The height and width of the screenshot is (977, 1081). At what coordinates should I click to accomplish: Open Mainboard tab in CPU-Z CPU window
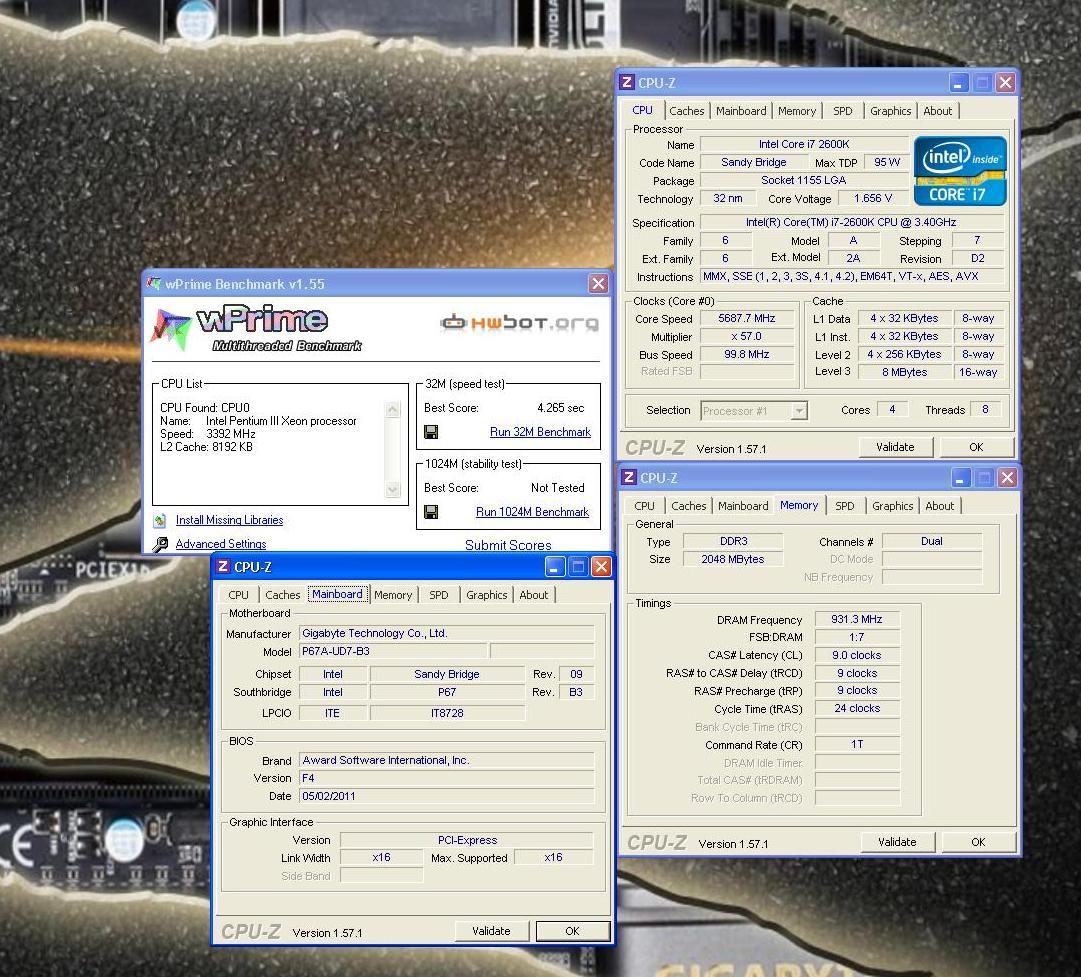click(741, 111)
